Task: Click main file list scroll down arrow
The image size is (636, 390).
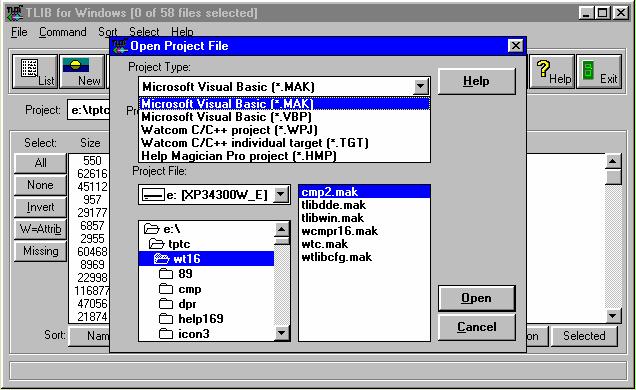Action: click(x=613, y=315)
